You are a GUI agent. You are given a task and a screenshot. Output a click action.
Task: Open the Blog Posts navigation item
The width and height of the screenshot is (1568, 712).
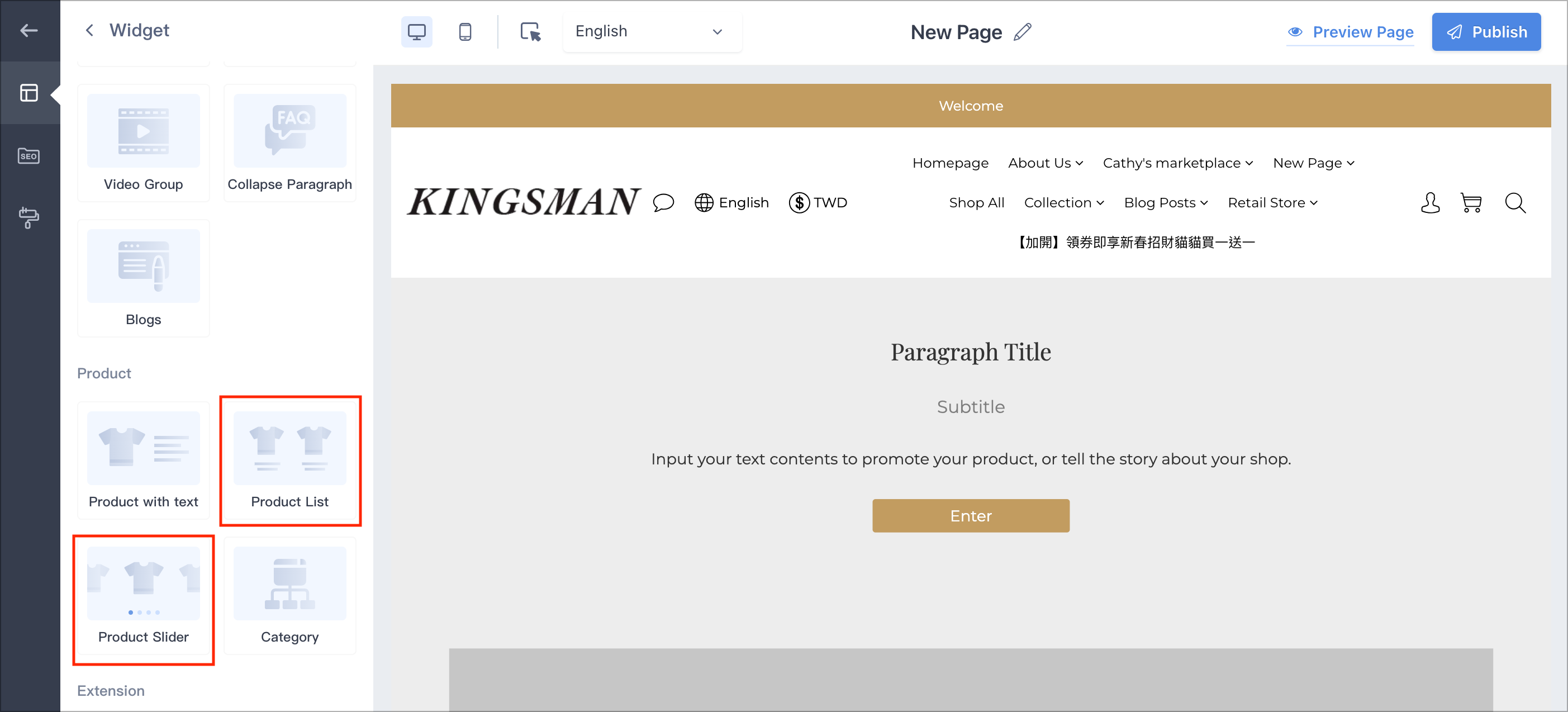pos(1165,202)
